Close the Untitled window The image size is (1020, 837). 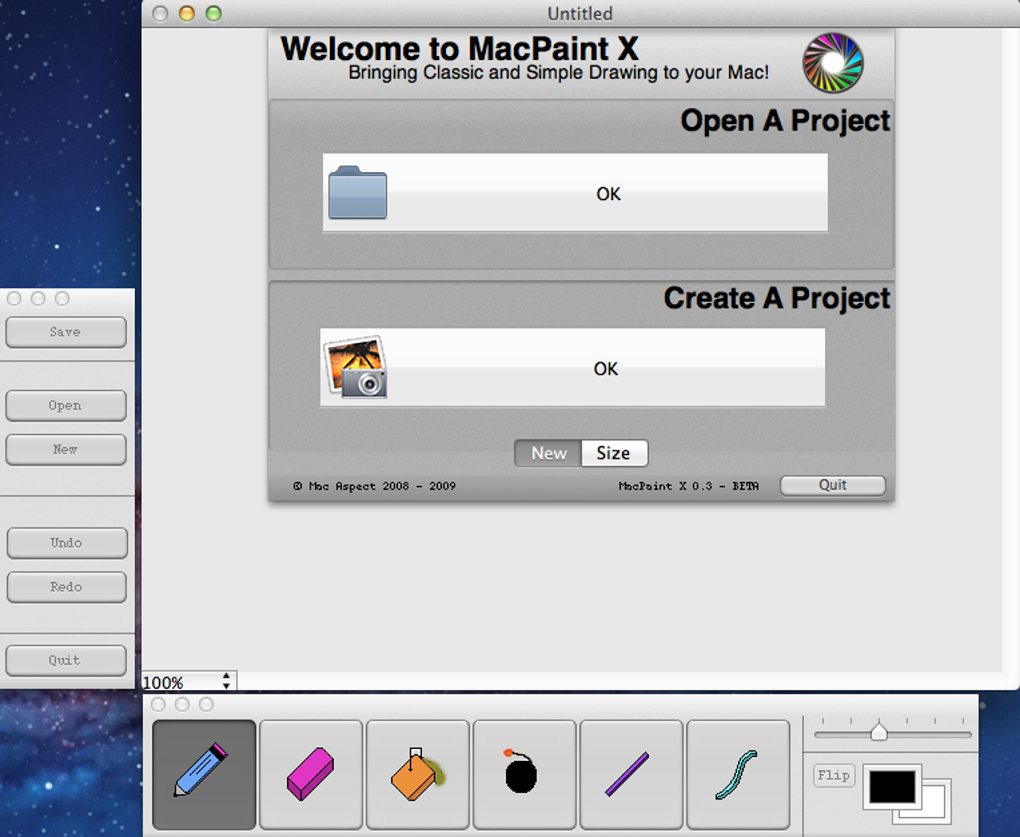pyautogui.click(x=160, y=13)
